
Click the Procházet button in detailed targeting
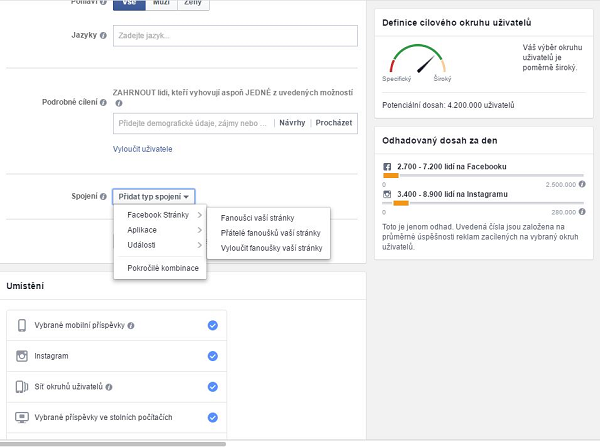[334, 123]
